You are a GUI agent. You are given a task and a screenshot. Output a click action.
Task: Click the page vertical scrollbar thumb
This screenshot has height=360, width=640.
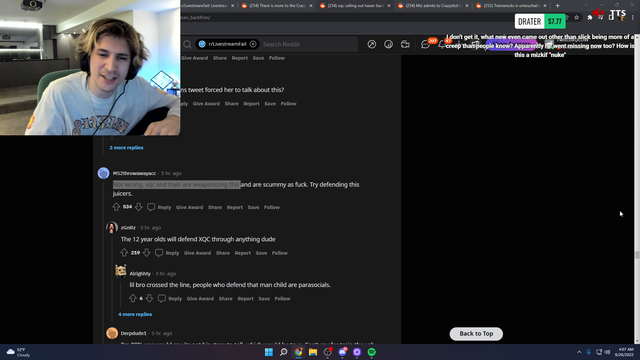point(637,256)
